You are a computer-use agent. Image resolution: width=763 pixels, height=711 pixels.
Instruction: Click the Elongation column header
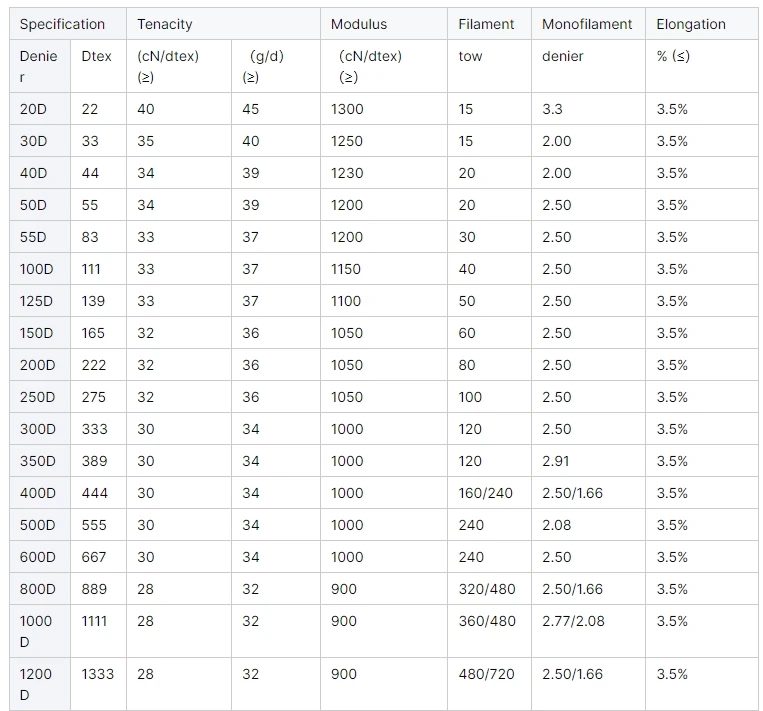pos(691,24)
